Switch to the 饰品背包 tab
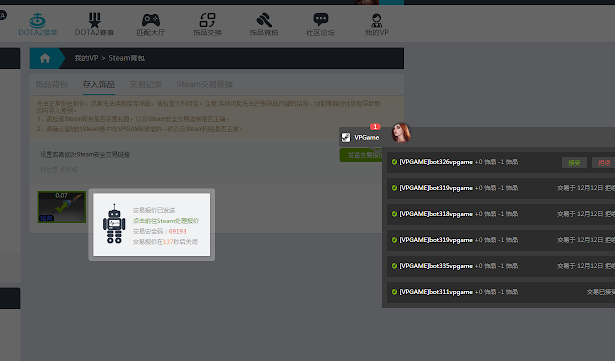This screenshot has width=615, height=361. tap(51, 84)
